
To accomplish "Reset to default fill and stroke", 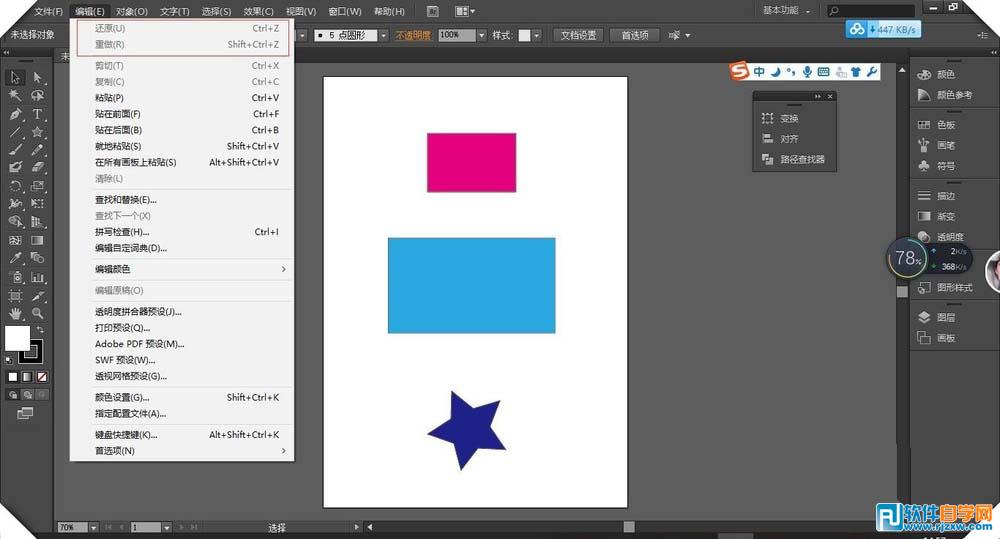I will click(9, 360).
